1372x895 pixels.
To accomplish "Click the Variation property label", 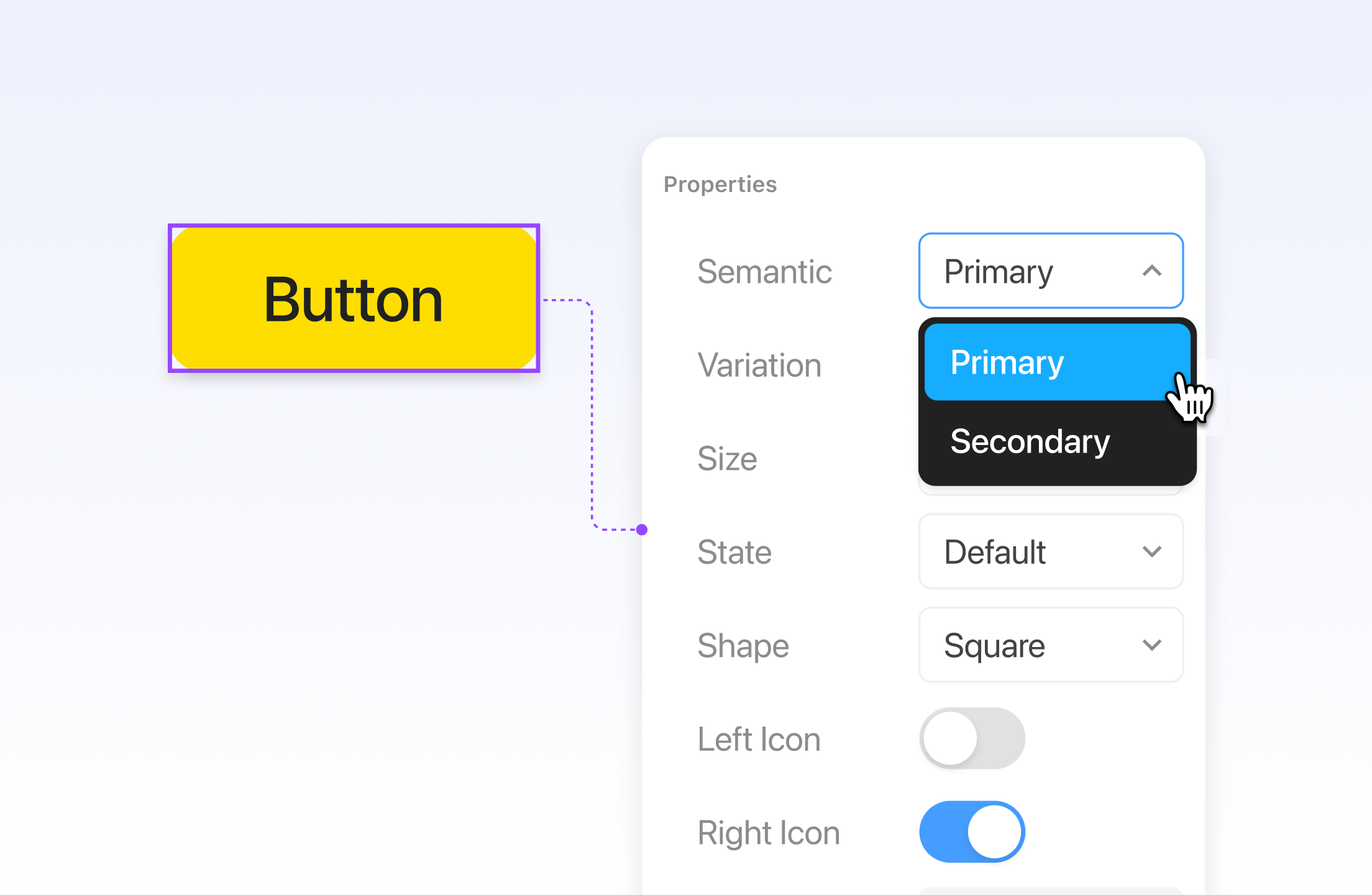I will 759,365.
